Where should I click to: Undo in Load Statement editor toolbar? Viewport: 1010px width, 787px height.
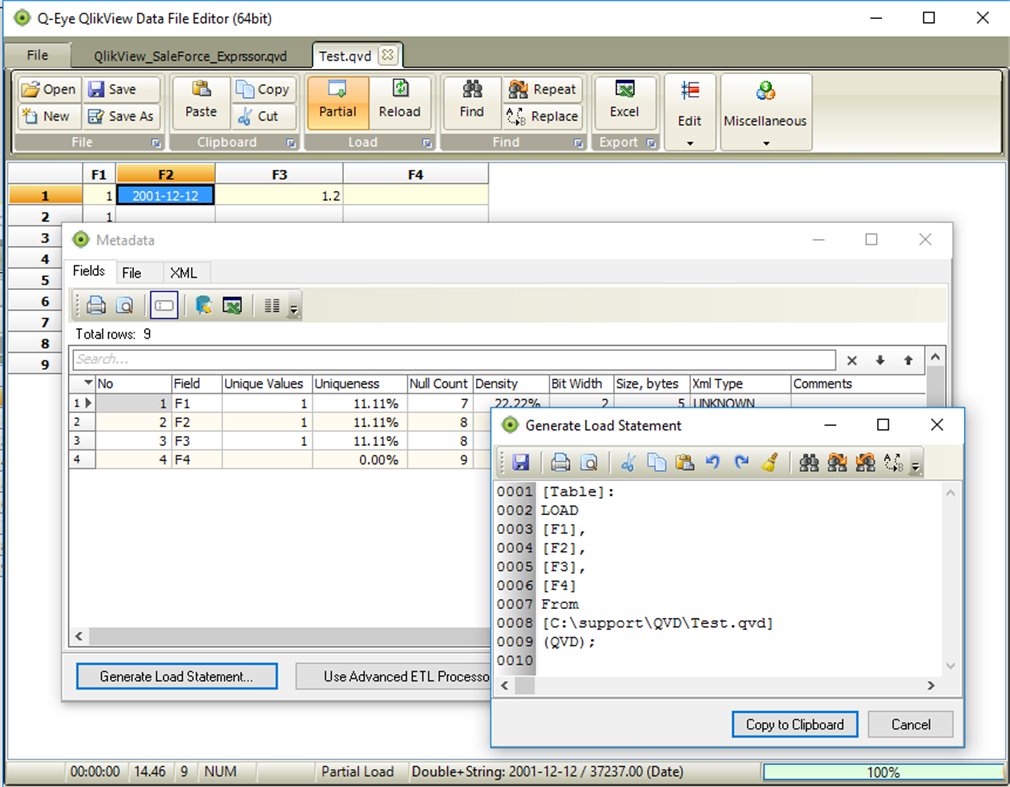tap(712, 462)
